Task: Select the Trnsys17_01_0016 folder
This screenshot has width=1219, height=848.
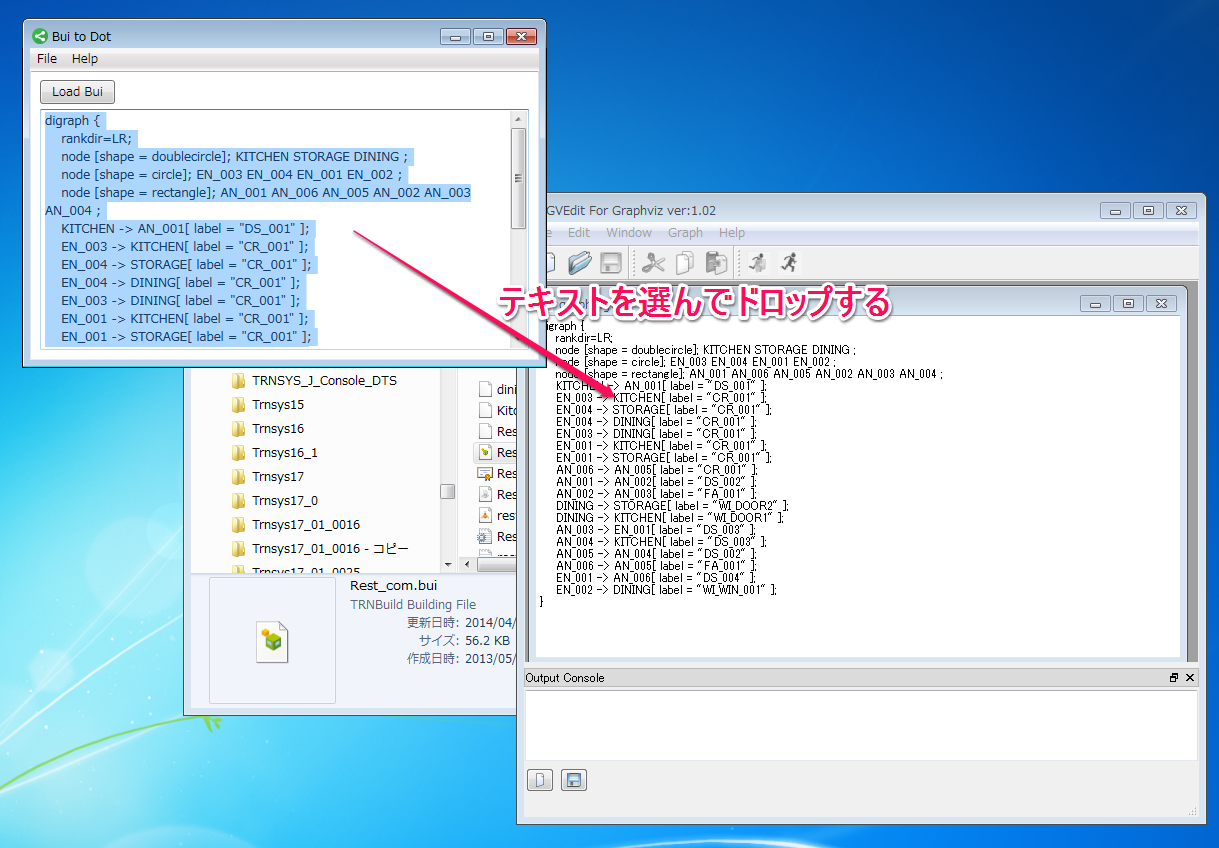Action: [305, 525]
